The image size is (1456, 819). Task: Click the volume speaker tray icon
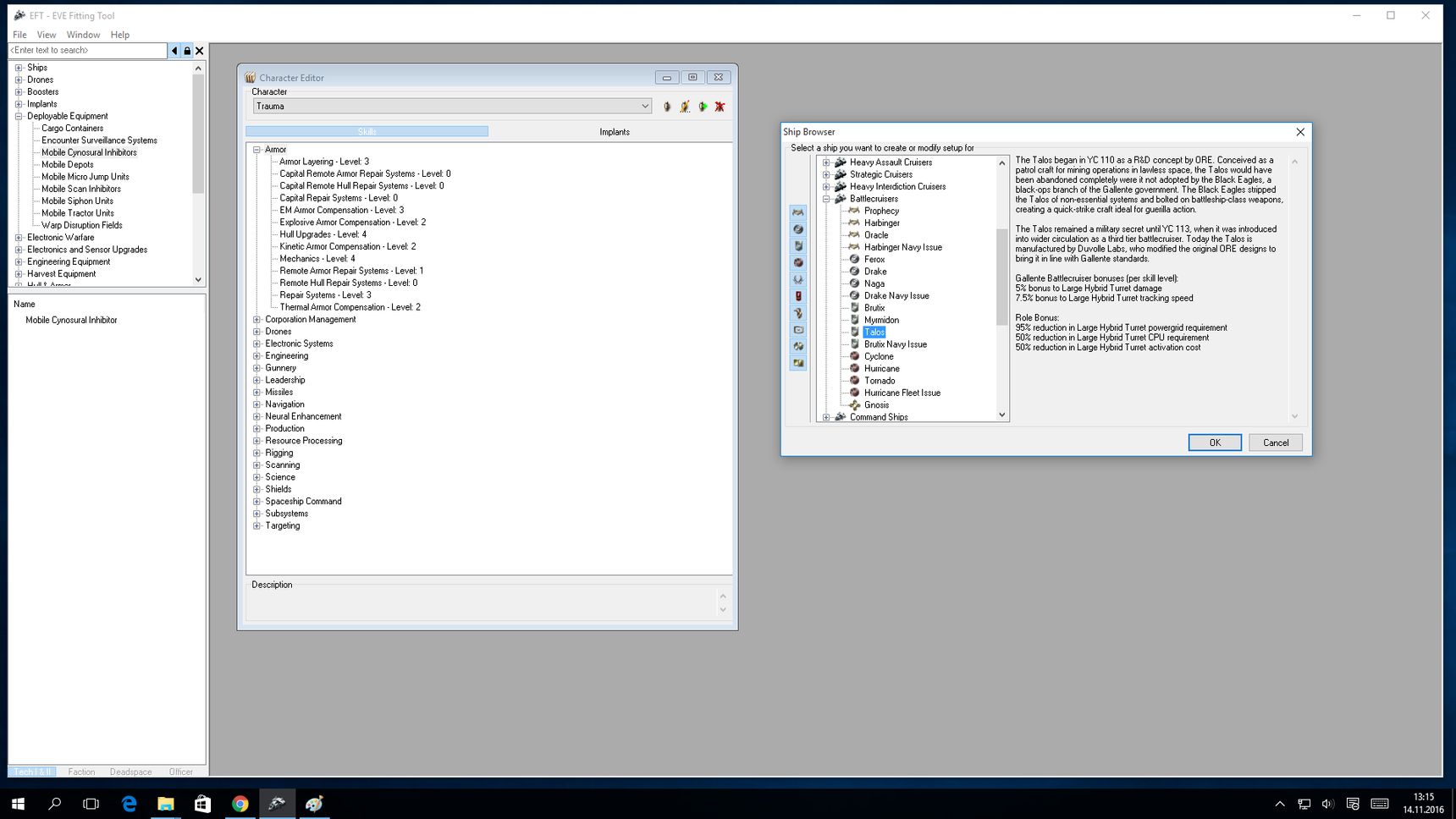point(1327,804)
